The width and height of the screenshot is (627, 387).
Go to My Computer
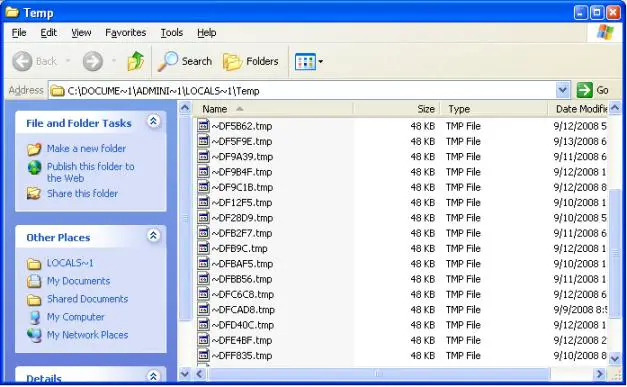[76, 317]
